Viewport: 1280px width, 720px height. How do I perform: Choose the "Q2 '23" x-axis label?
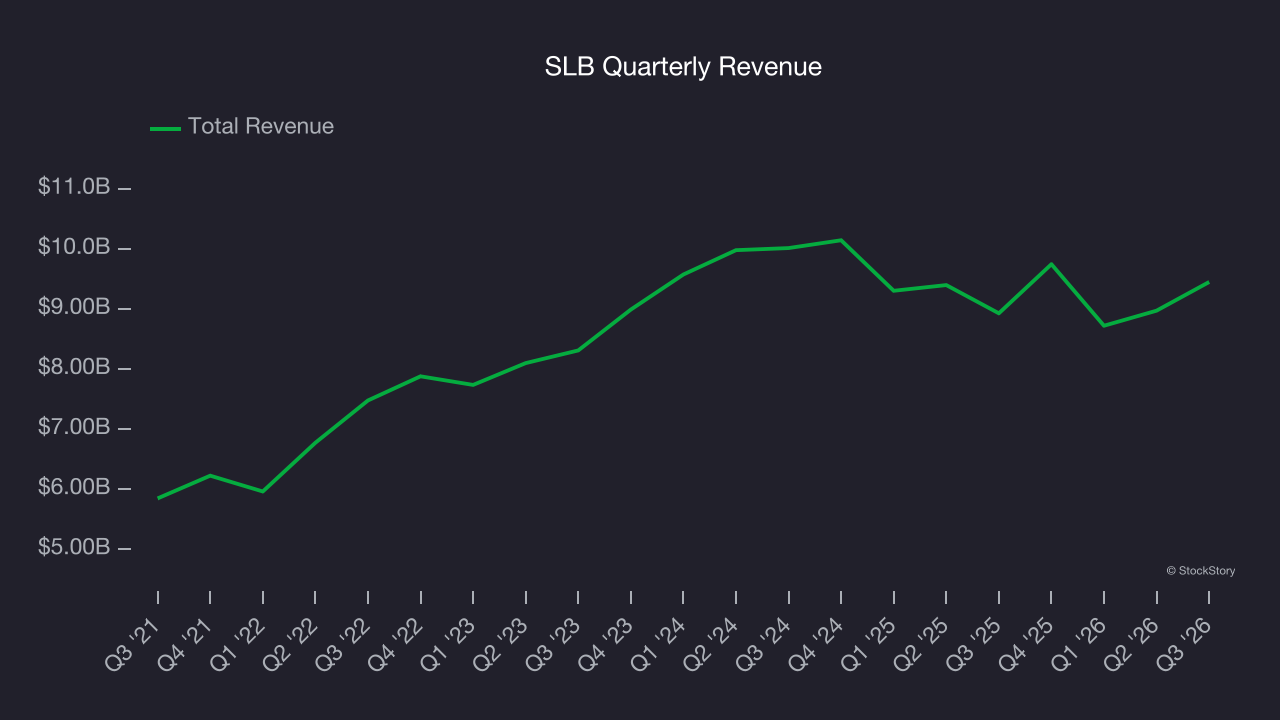point(502,644)
